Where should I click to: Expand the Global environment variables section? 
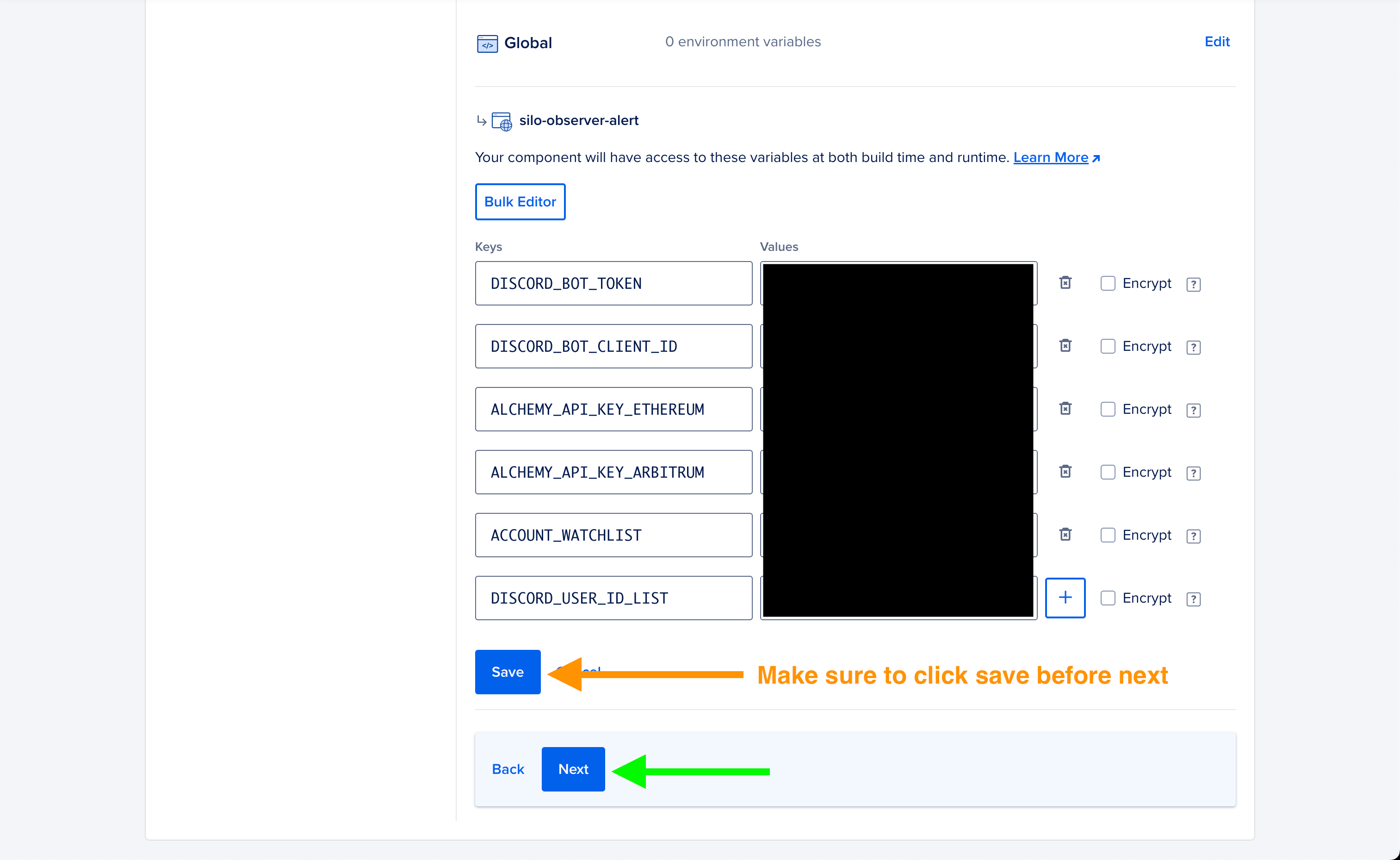coord(1218,41)
